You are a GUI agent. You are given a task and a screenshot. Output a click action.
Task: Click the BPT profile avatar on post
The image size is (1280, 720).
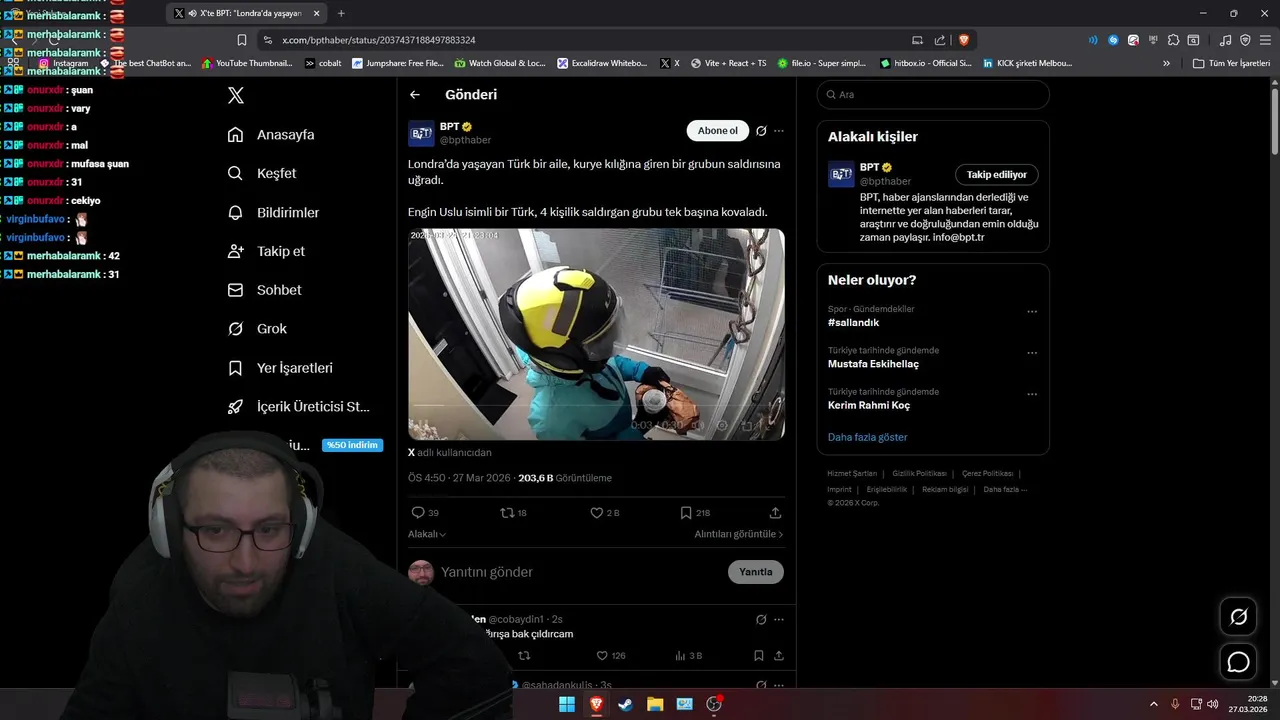pos(421,133)
